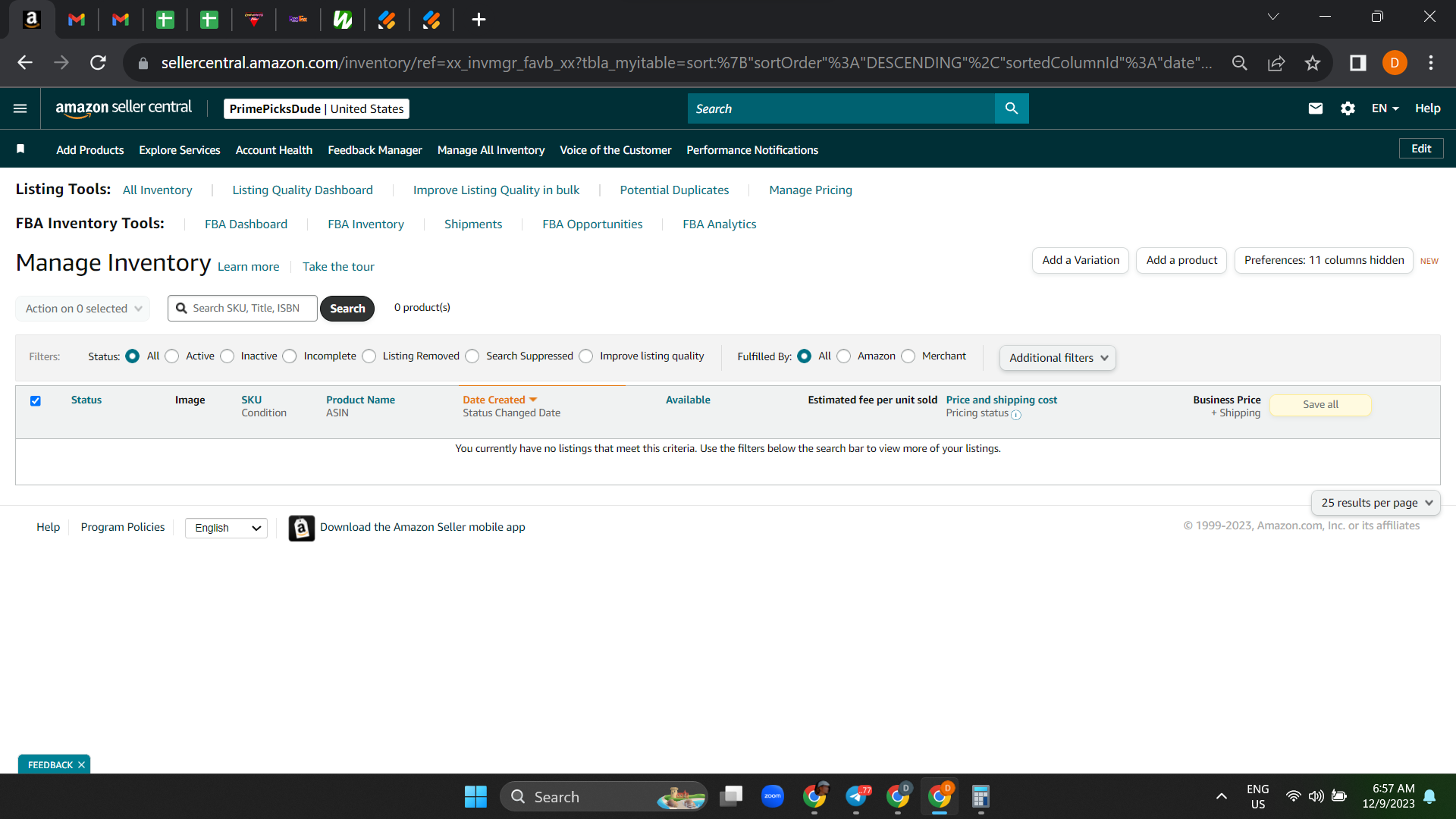Close the FEEDBACK tab with X

click(x=81, y=765)
